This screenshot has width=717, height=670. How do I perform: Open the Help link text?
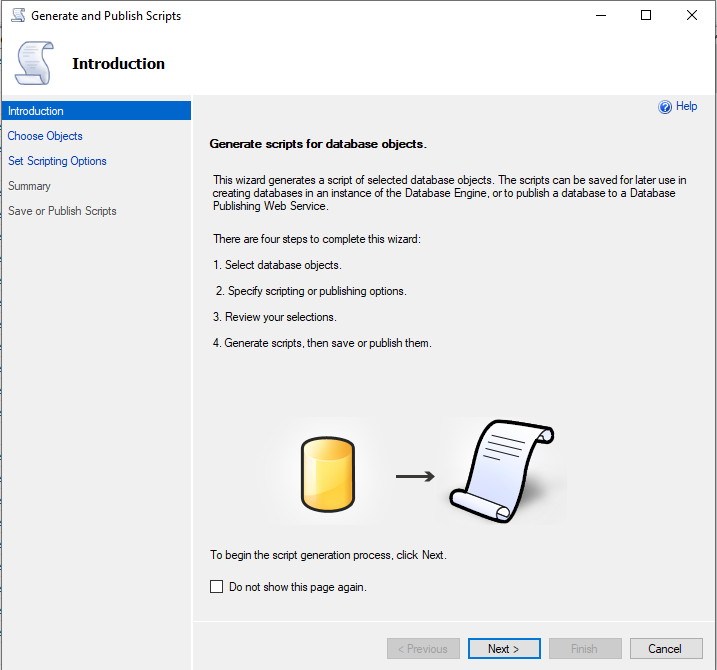(x=687, y=107)
